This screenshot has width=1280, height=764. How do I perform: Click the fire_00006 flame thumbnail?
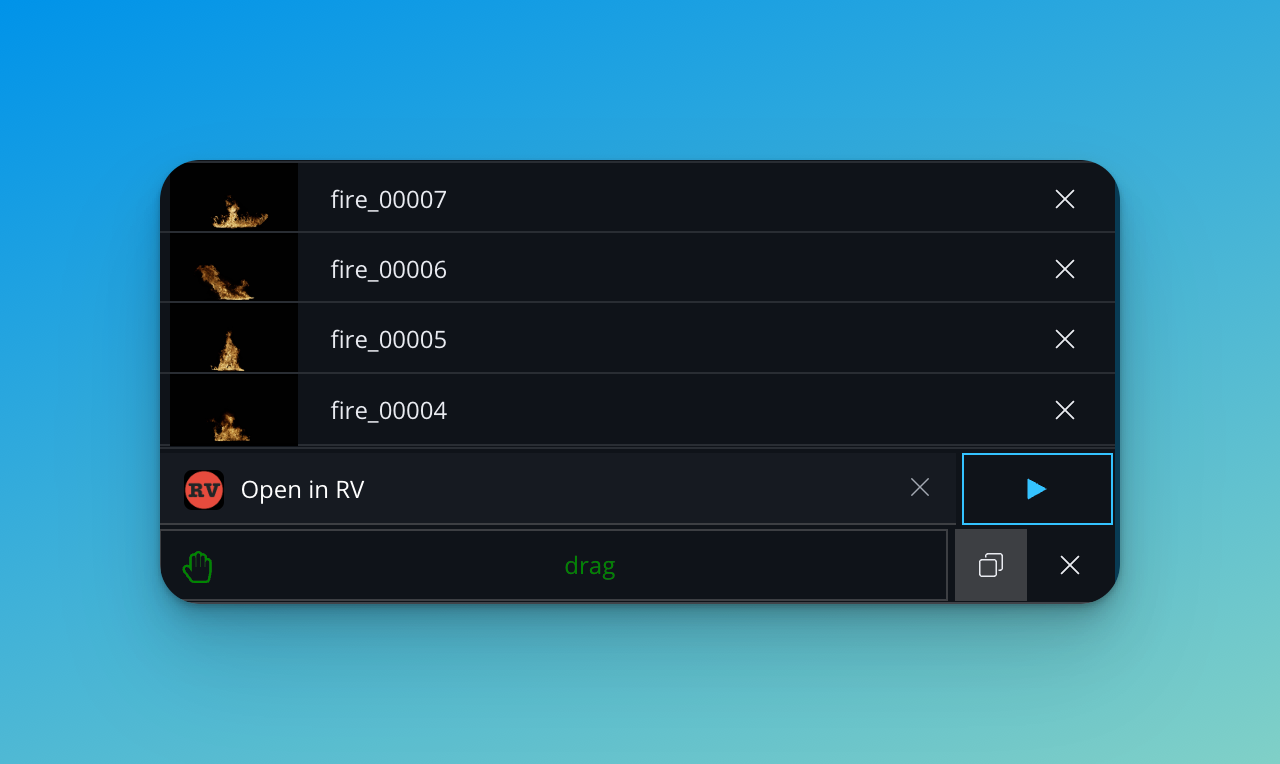[x=232, y=269]
